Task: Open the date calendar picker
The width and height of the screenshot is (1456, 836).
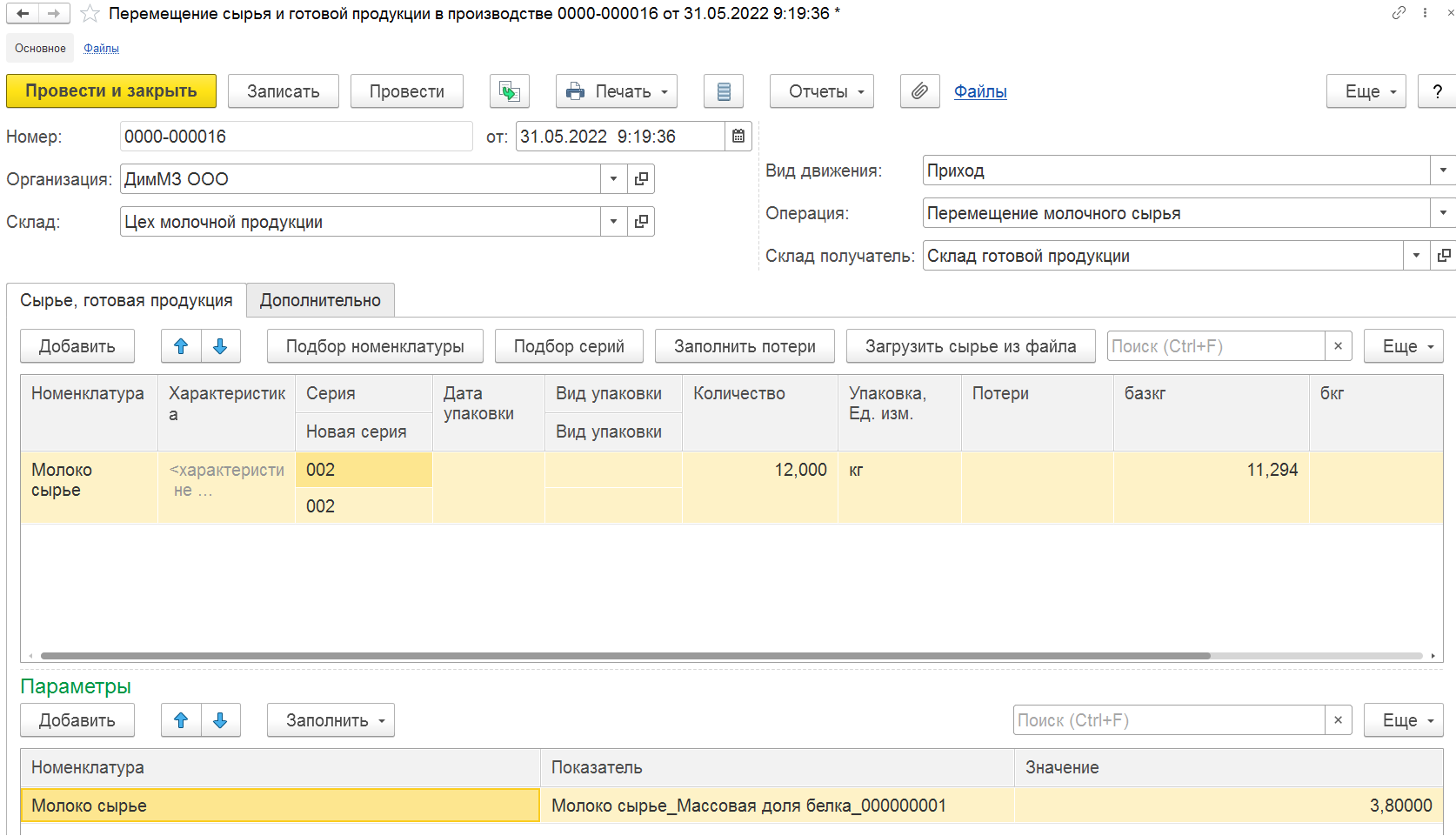Action: tap(738, 137)
